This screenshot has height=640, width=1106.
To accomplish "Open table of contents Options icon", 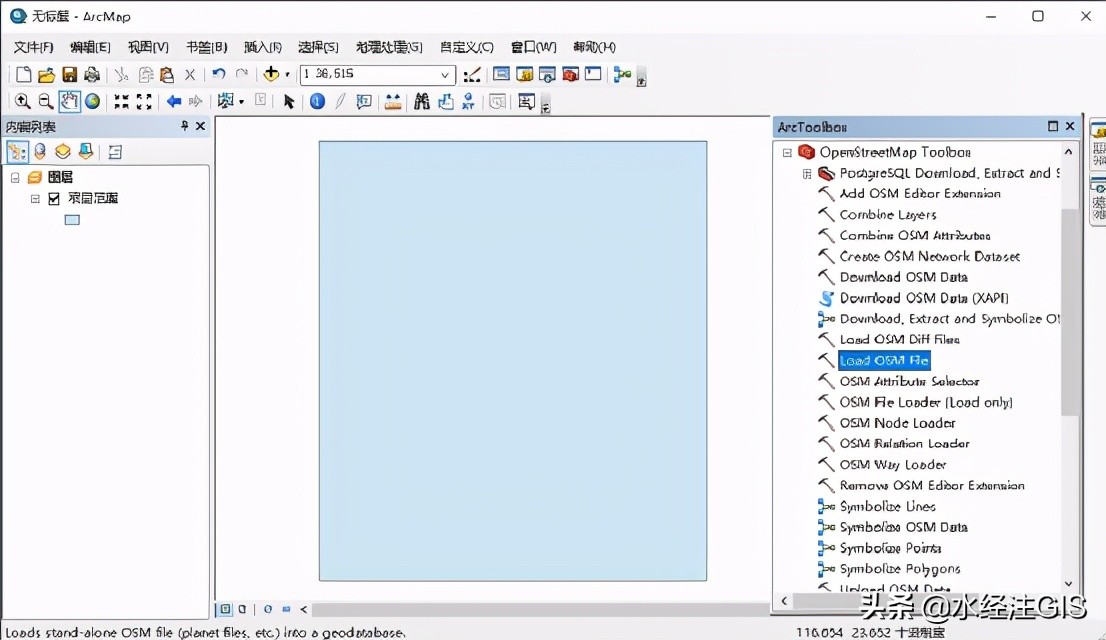I will coord(115,152).
